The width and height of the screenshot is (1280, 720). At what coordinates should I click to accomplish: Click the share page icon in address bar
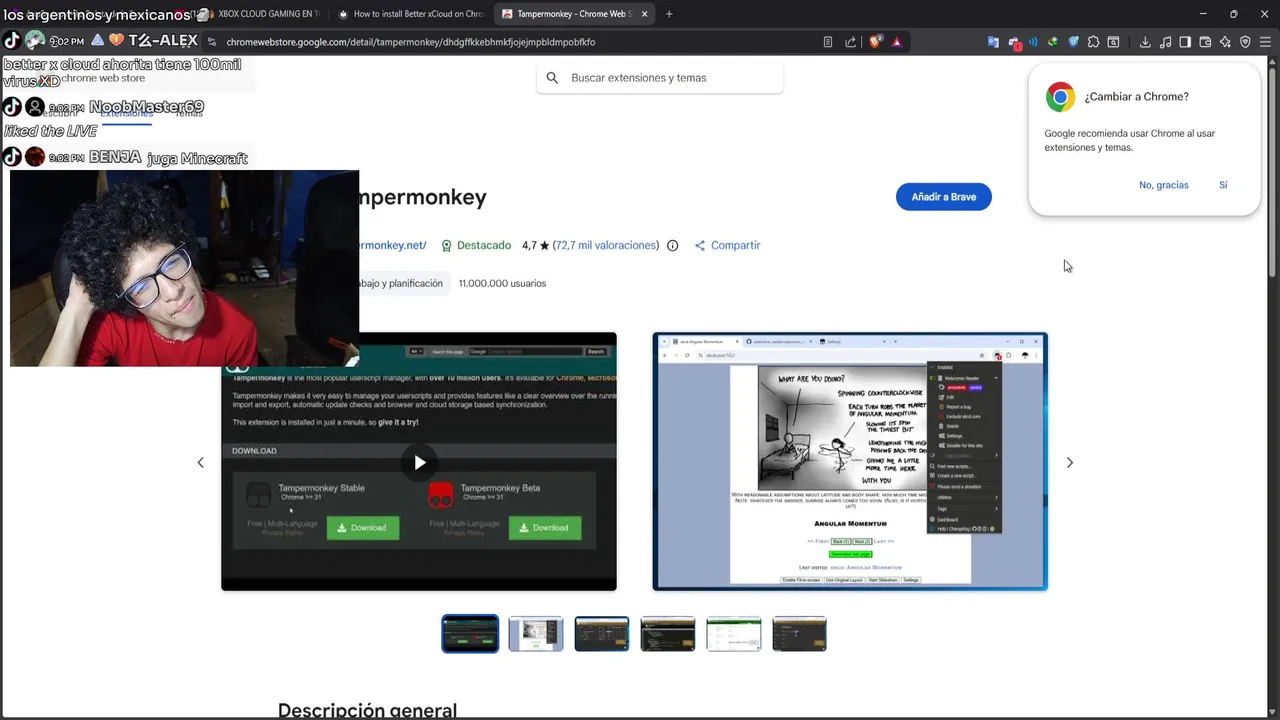[850, 42]
